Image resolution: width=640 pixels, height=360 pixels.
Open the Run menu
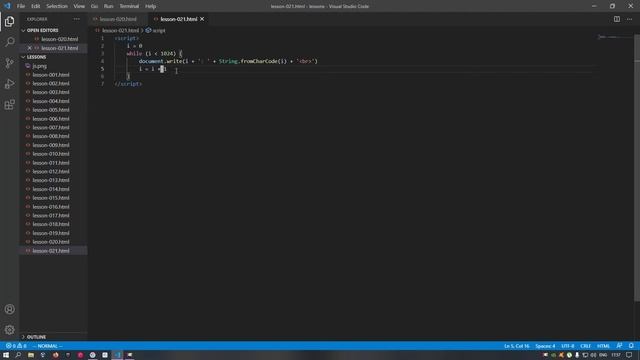[108, 6]
